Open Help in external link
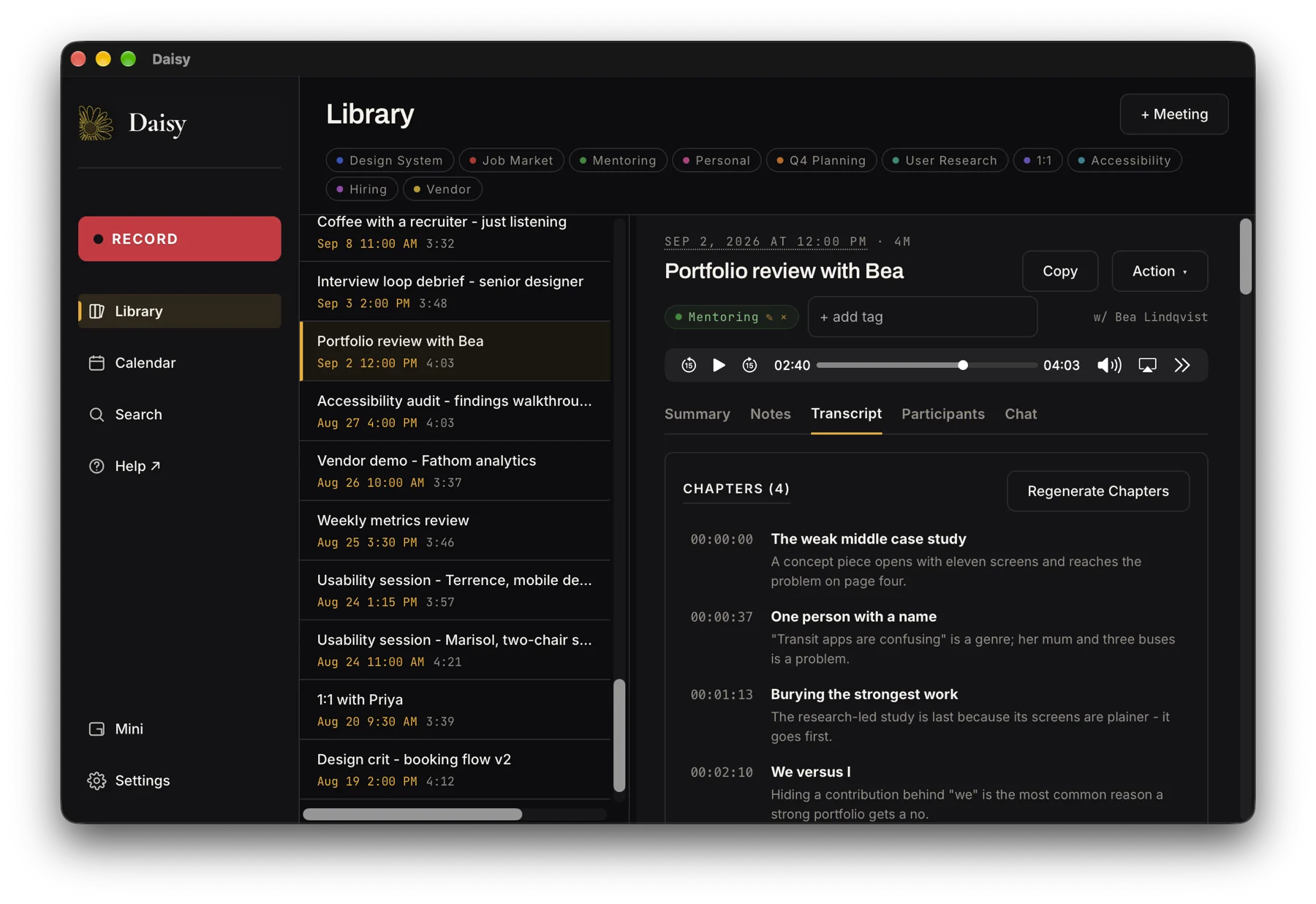 (179, 466)
